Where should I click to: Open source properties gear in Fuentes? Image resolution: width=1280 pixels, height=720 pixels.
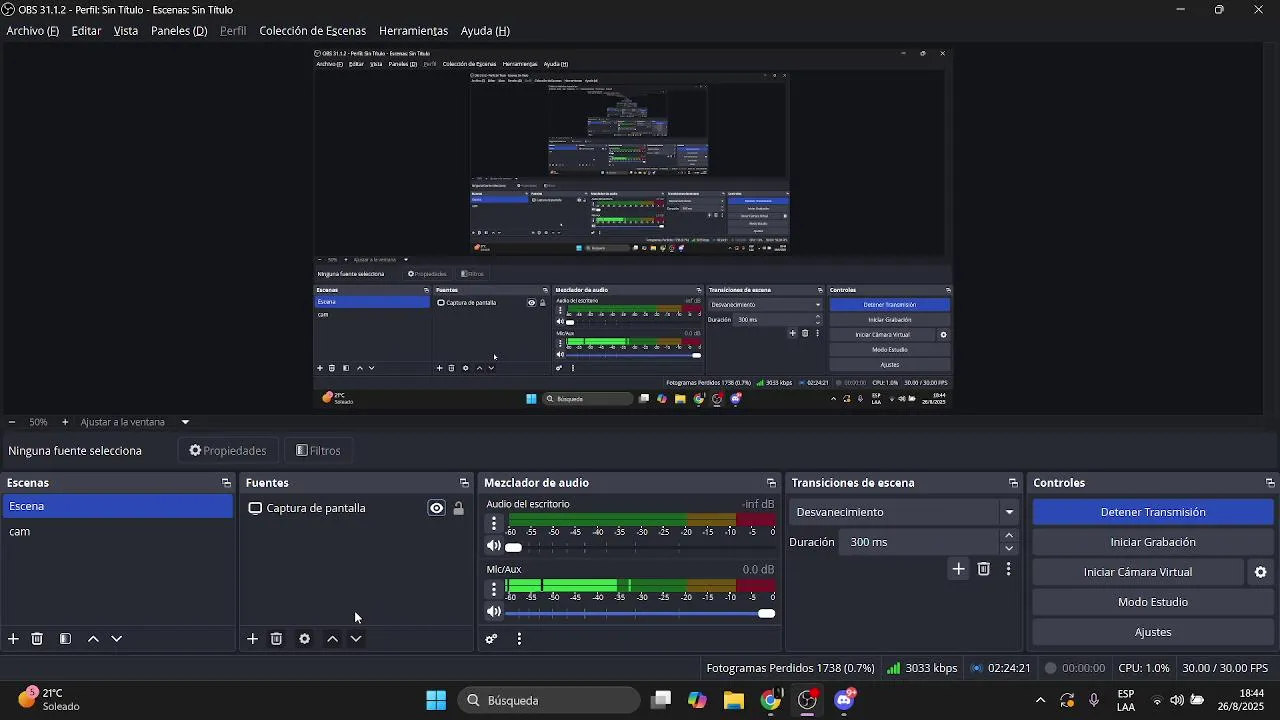coord(305,639)
